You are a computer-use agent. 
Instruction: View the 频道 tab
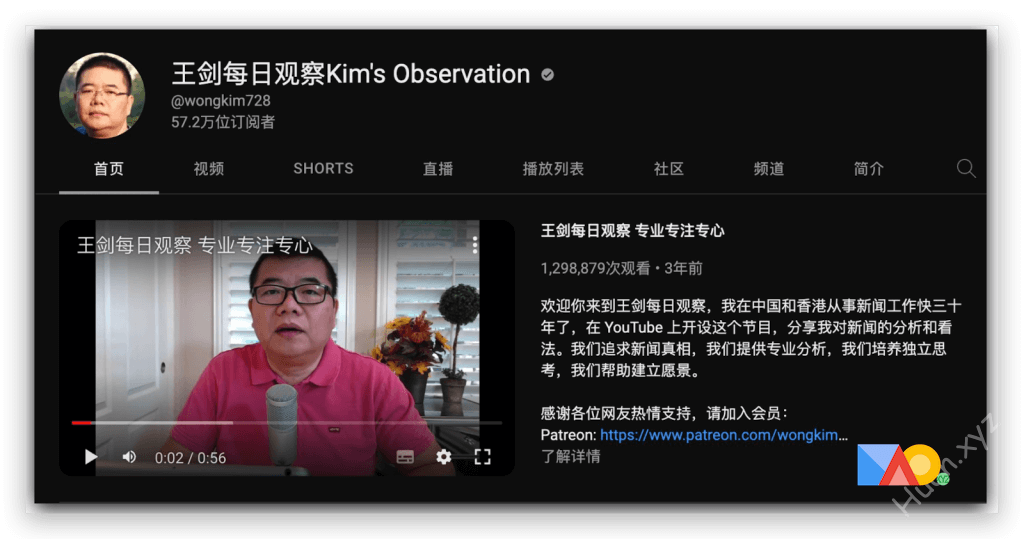click(768, 169)
